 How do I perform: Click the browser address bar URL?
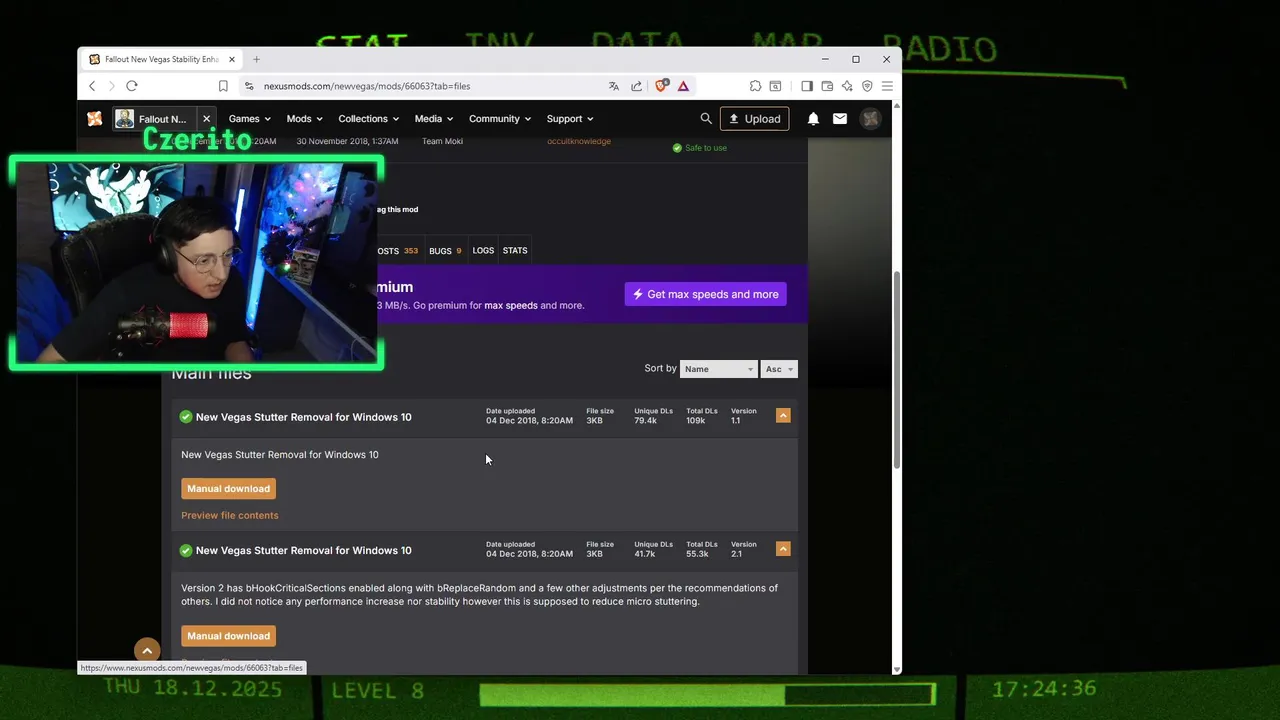367,86
